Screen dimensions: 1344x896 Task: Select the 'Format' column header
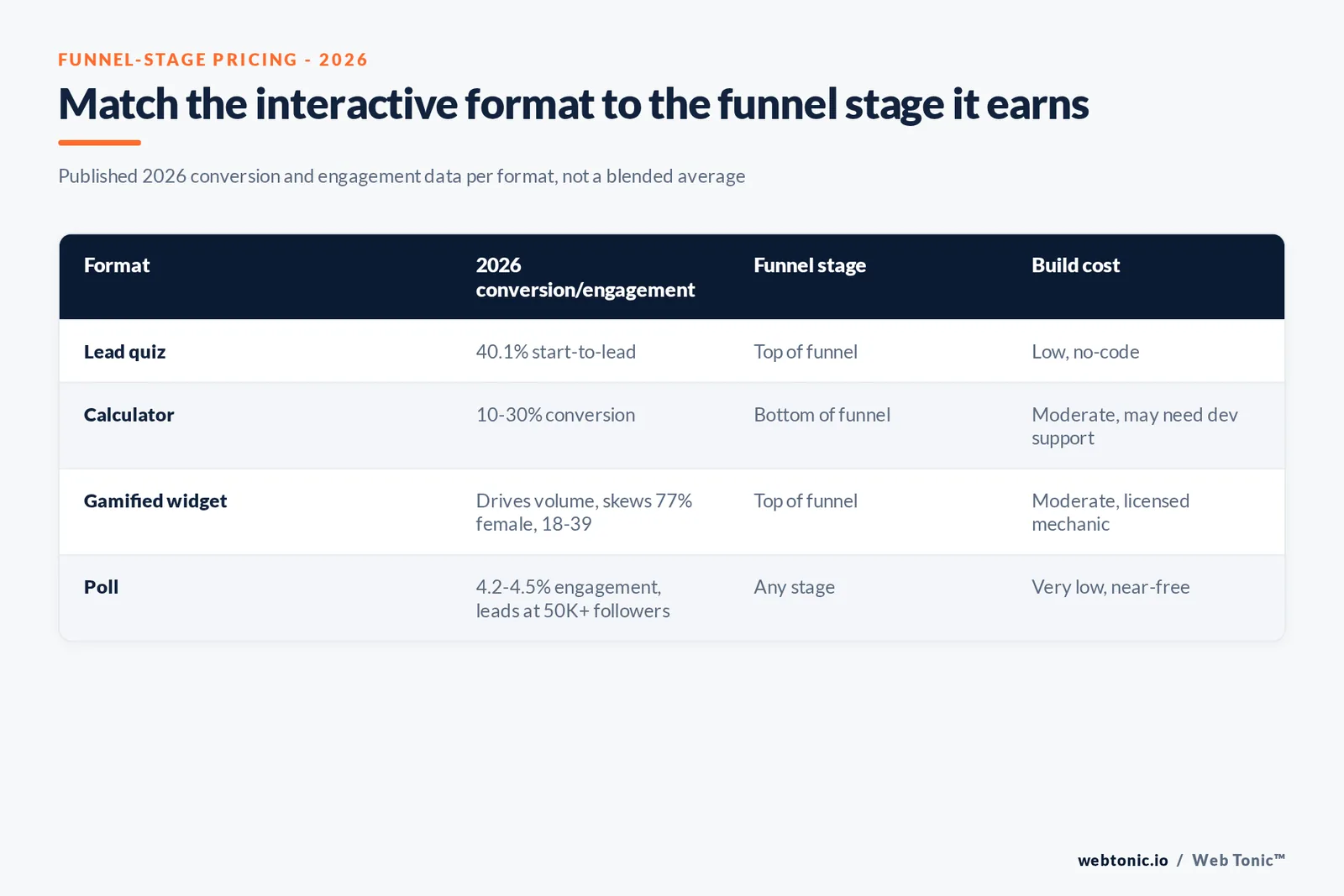pos(117,265)
